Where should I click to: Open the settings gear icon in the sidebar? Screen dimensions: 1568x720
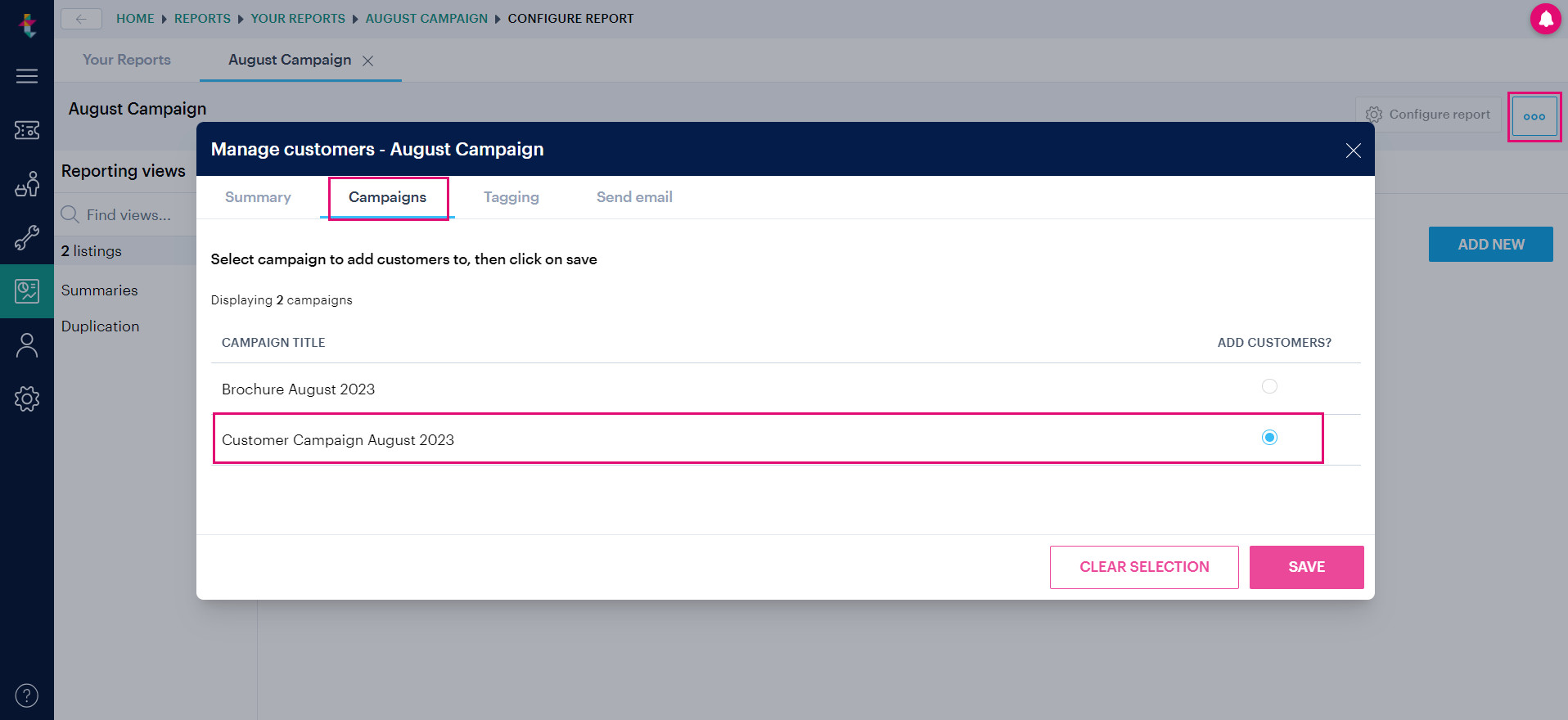point(27,398)
